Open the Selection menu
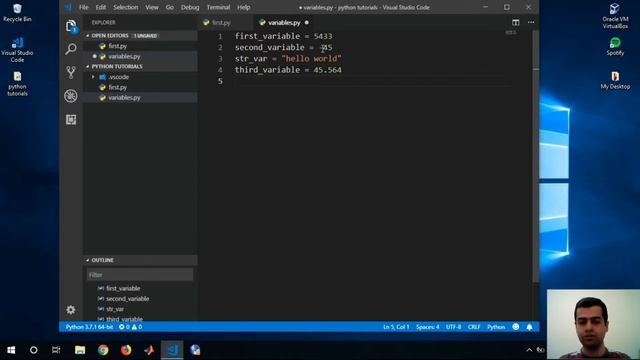The width and height of the screenshot is (640, 360). click(126, 7)
